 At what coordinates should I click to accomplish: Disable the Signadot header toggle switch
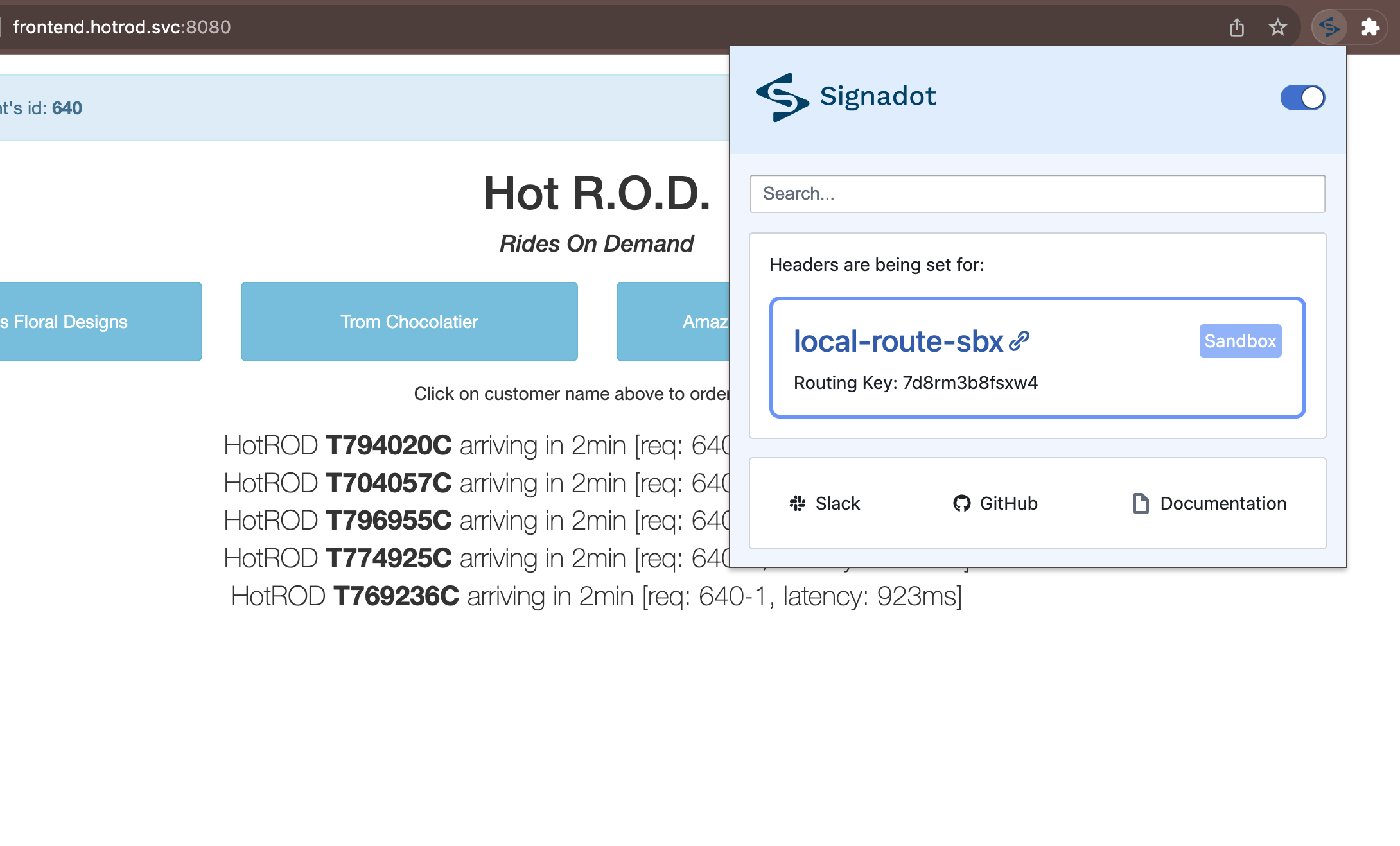1302,98
